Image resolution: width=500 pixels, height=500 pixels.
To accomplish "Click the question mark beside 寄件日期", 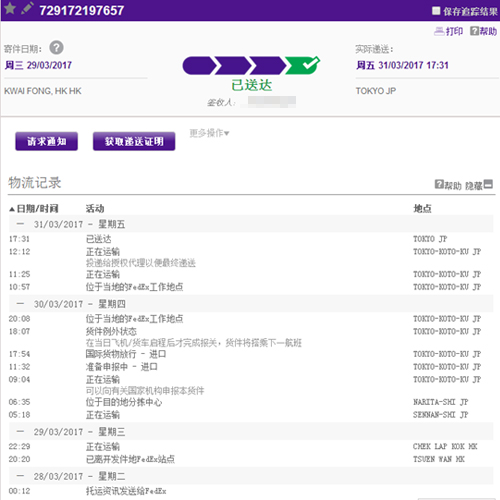I will coord(56,48).
